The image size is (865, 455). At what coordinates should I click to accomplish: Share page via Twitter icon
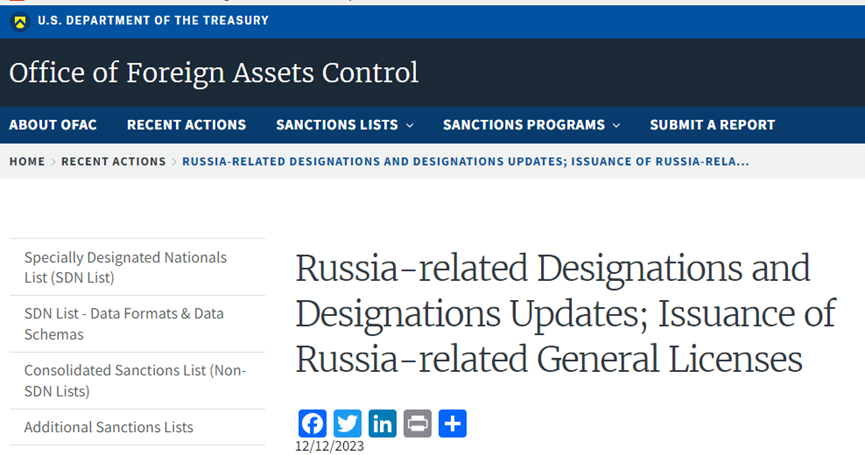pyautogui.click(x=348, y=424)
